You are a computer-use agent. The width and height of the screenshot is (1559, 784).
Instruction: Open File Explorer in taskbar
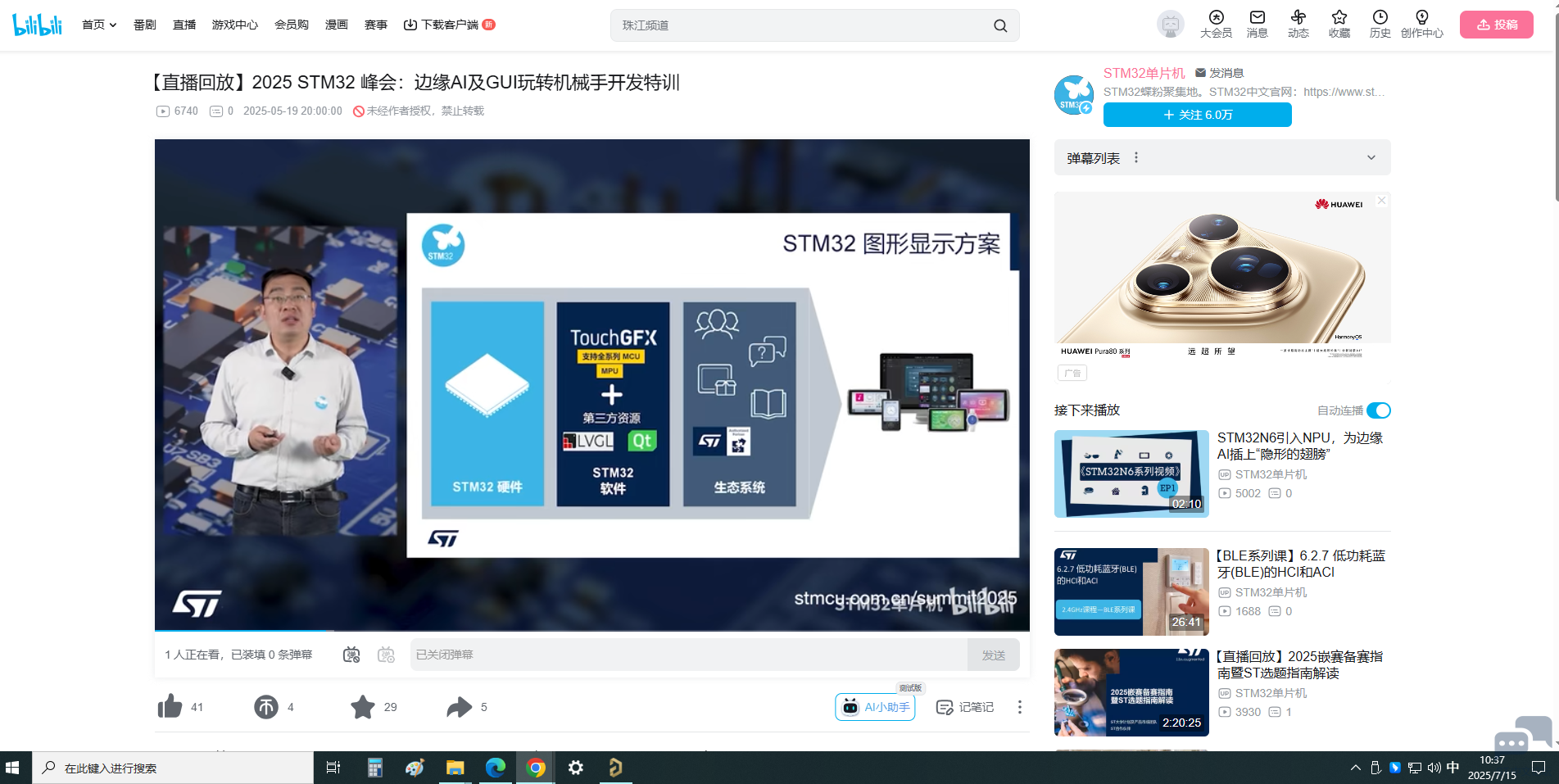click(455, 768)
